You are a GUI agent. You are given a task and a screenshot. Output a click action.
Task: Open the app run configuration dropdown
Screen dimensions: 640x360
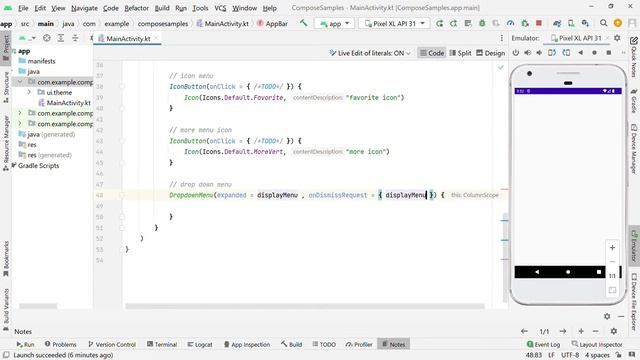(335, 24)
